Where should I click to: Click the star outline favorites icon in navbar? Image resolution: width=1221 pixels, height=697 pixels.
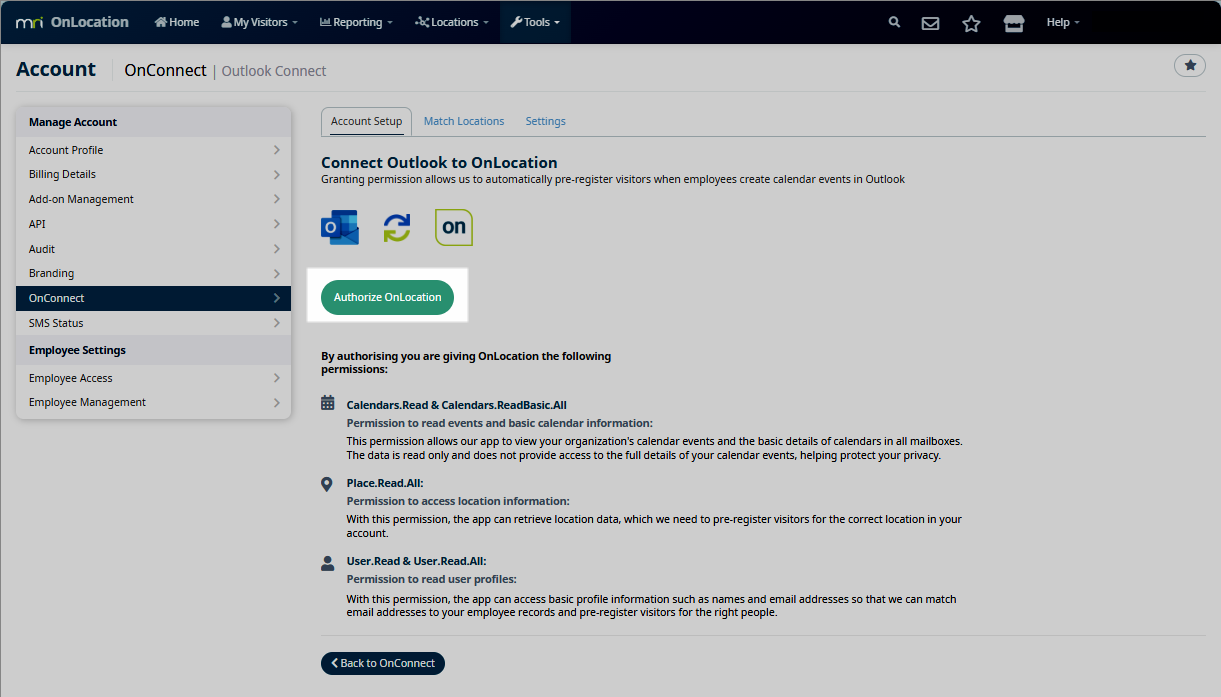point(971,23)
